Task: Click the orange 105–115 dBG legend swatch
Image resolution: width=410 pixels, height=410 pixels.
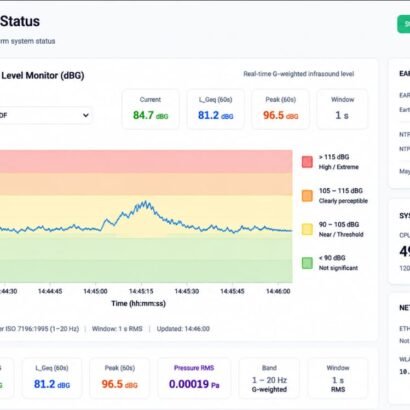Action: click(x=307, y=196)
